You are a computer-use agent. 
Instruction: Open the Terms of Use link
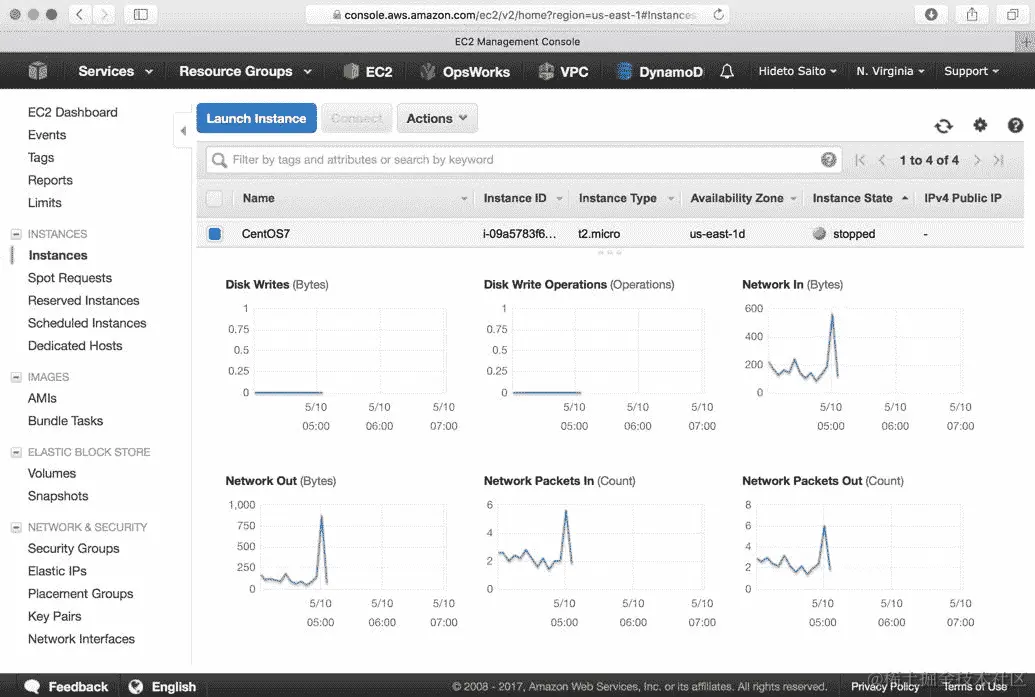(976, 686)
